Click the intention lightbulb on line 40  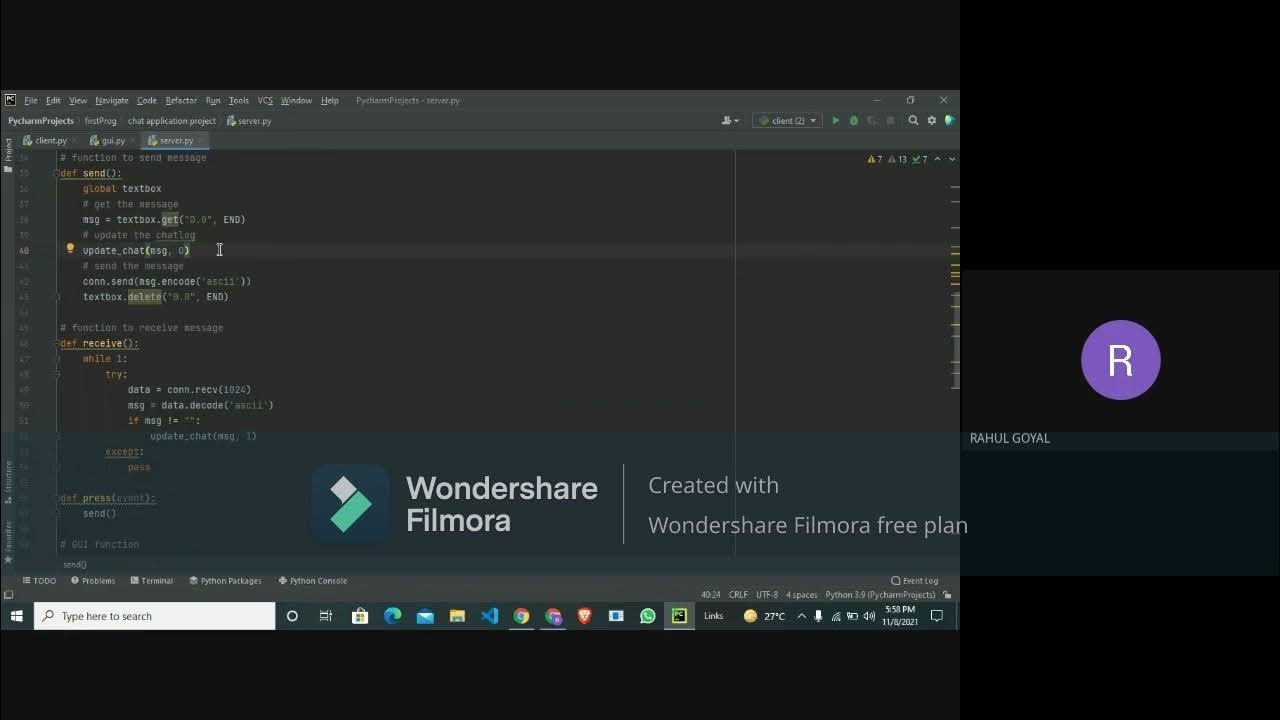point(70,249)
